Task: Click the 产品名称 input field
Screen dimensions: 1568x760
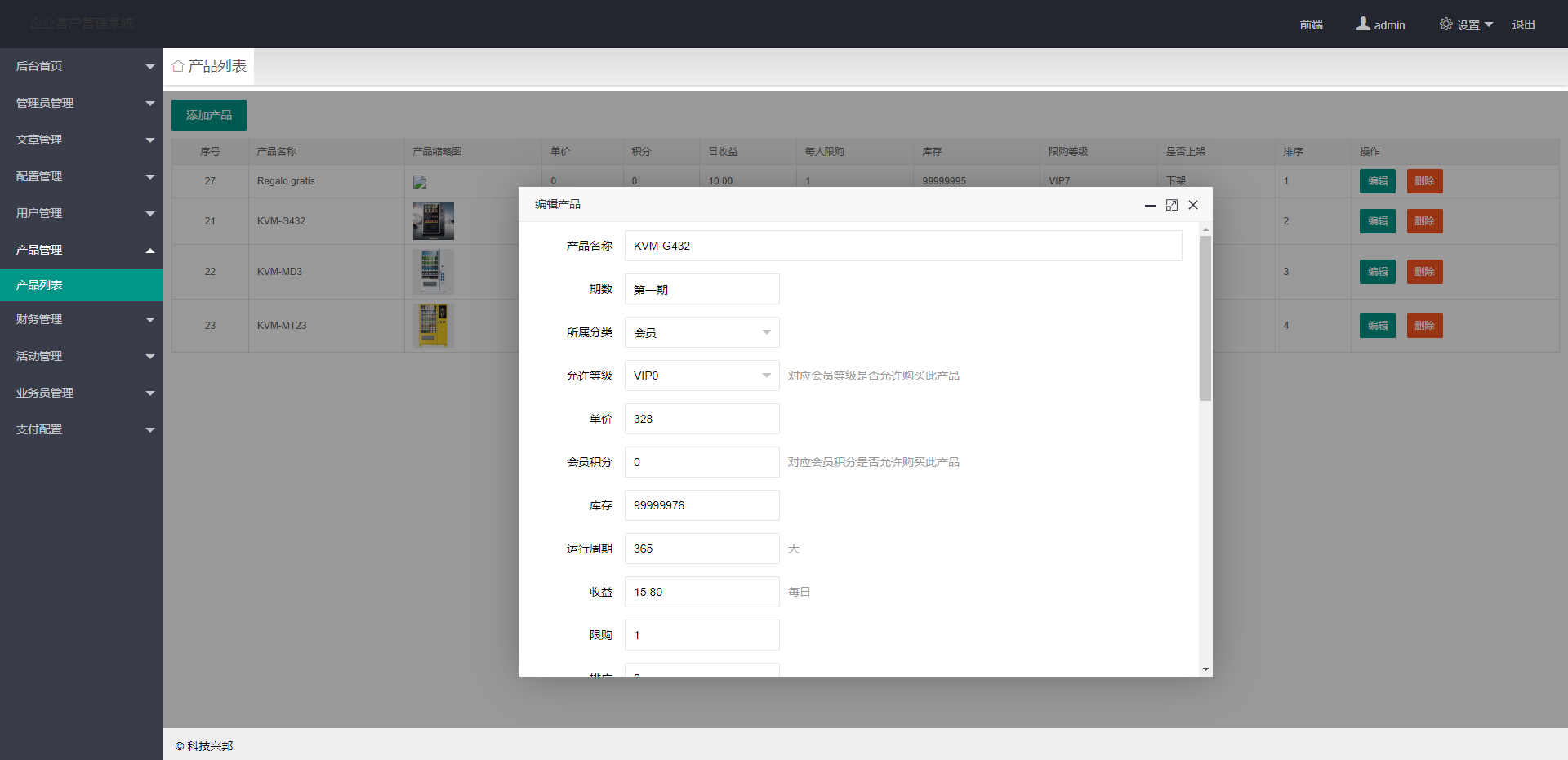Action: (902, 246)
